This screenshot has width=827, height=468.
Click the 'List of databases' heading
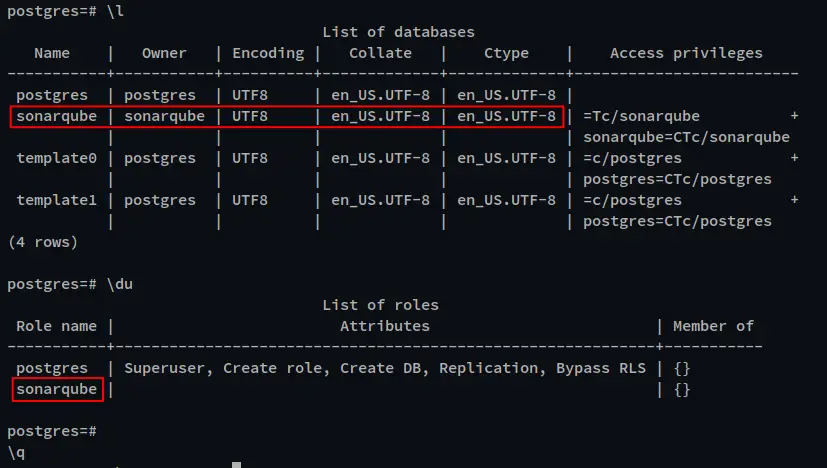point(398,32)
